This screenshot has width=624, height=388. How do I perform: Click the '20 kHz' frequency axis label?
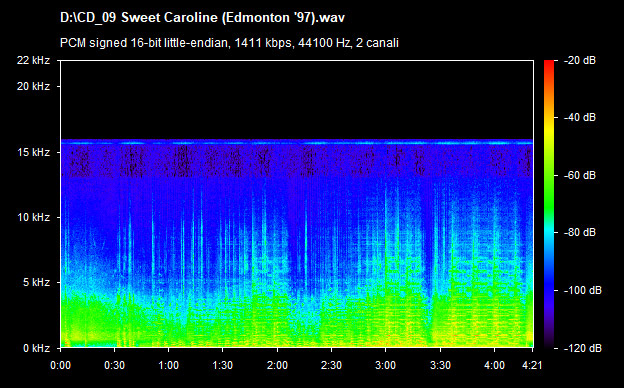pos(33,86)
